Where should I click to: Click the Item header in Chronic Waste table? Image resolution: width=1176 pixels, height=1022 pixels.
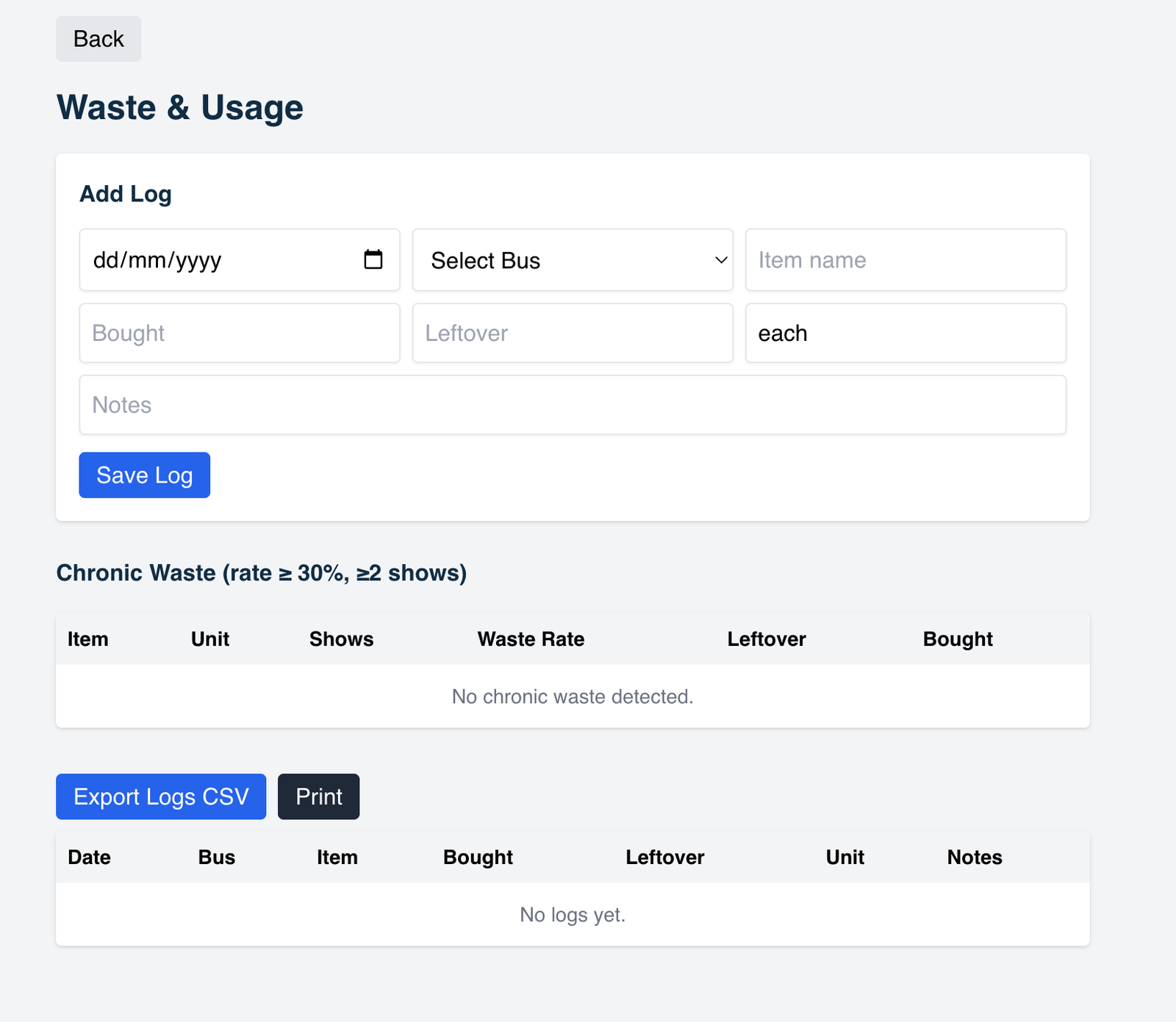point(88,639)
